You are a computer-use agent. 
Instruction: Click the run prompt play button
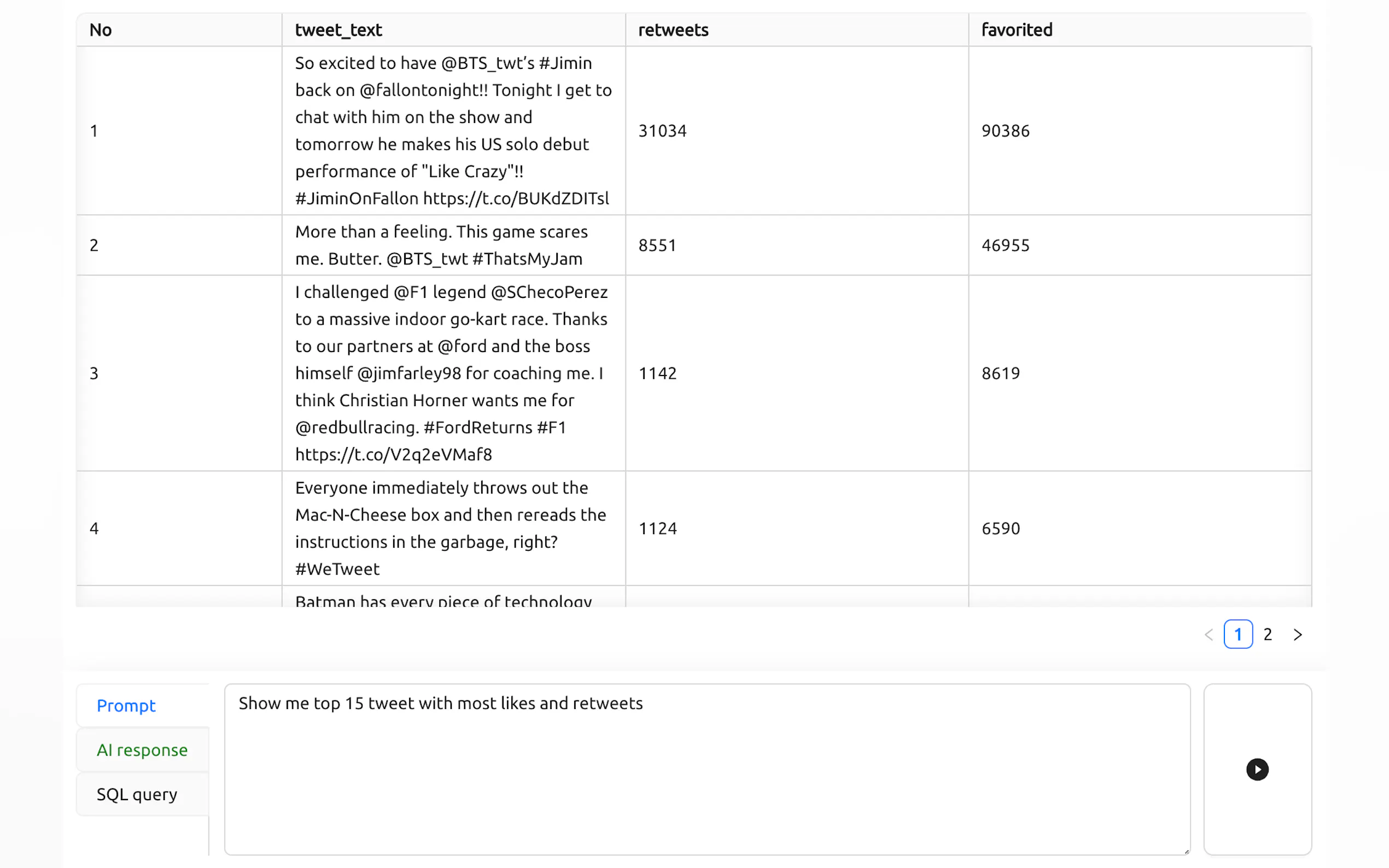click(1256, 769)
